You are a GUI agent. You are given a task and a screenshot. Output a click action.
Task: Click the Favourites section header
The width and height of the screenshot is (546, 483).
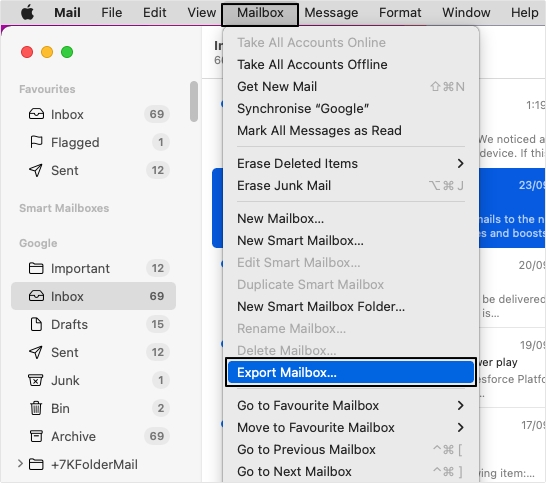[47, 89]
